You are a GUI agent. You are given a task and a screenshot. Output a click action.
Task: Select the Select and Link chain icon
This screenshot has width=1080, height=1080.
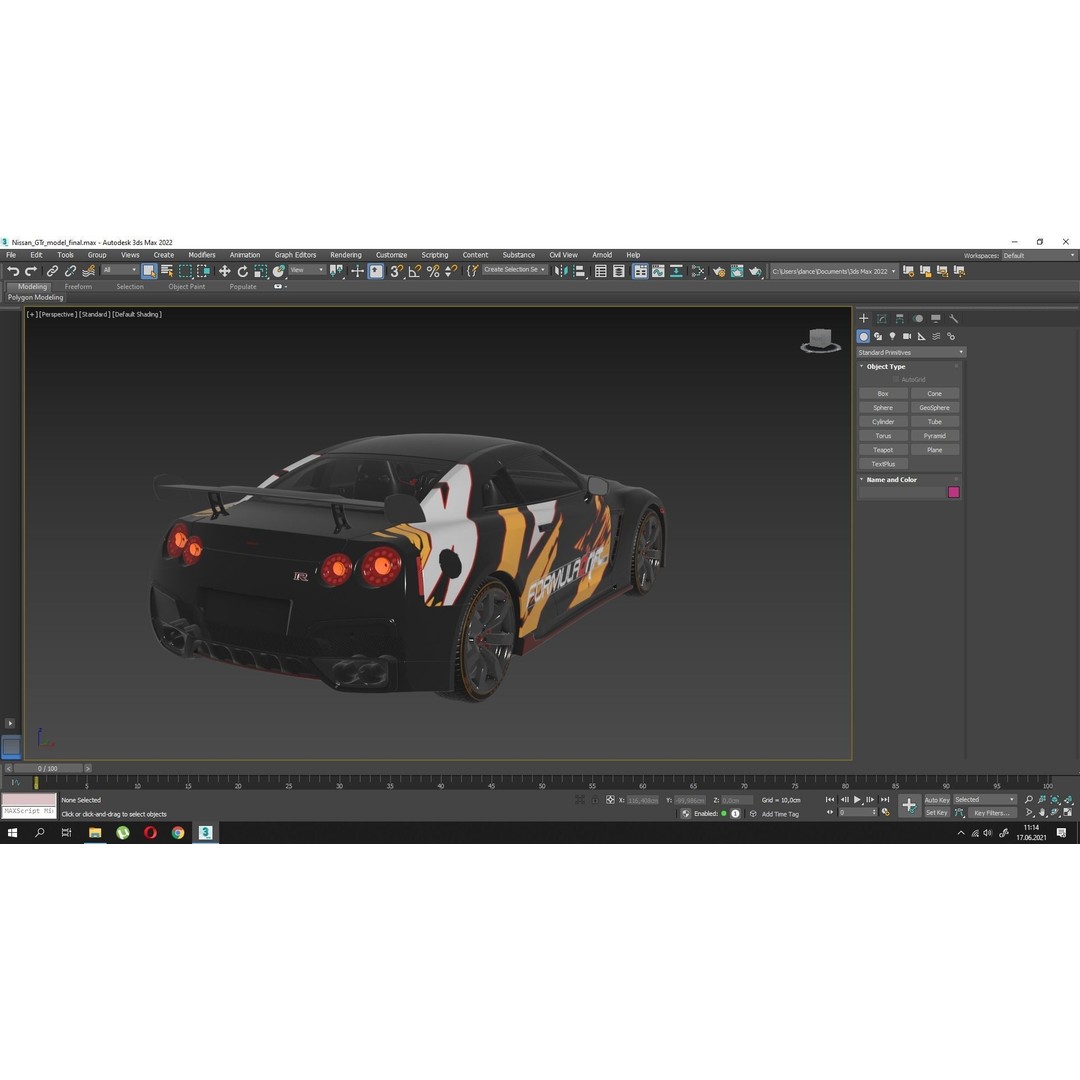52,271
